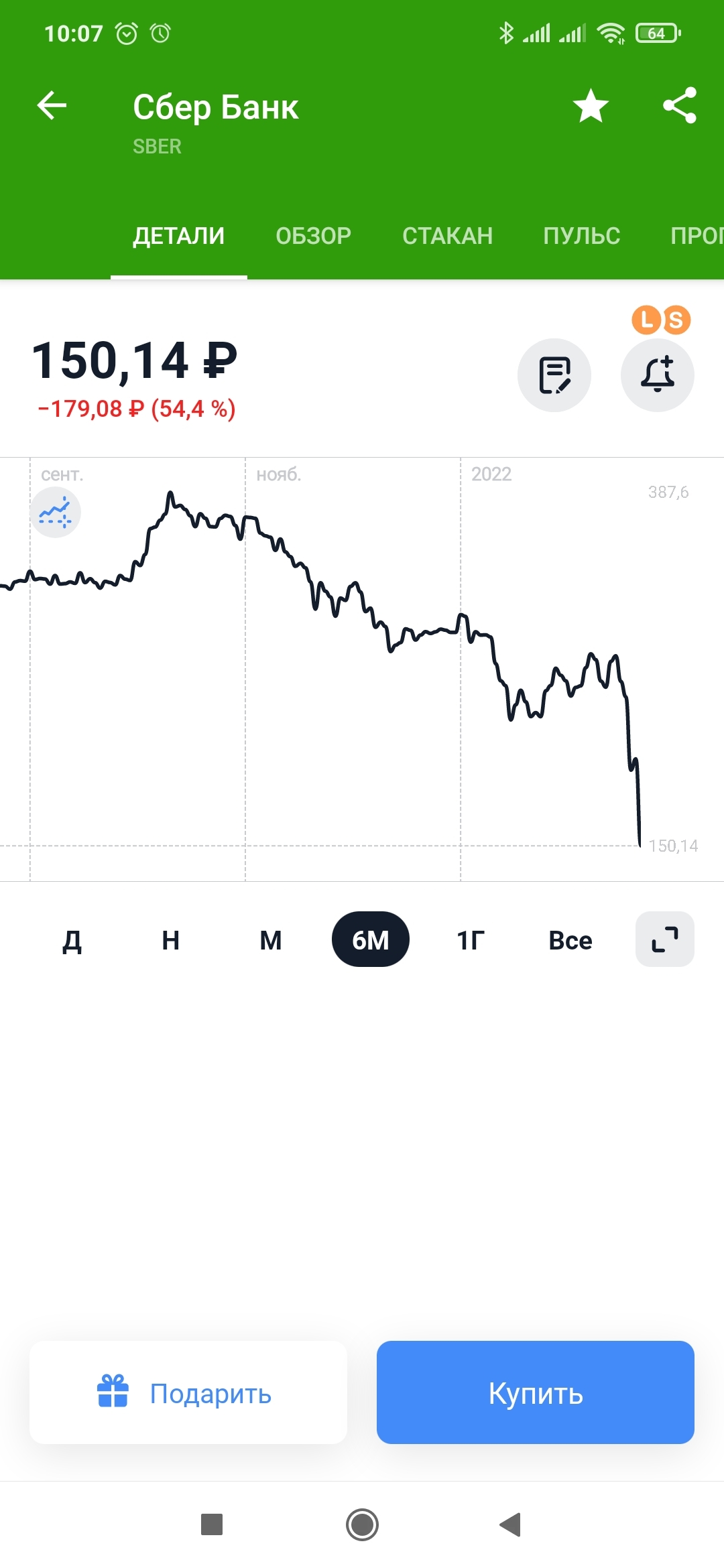Screen dimensions: 724x1568
Task: Tap the back arrow
Action: (x=52, y=105)
